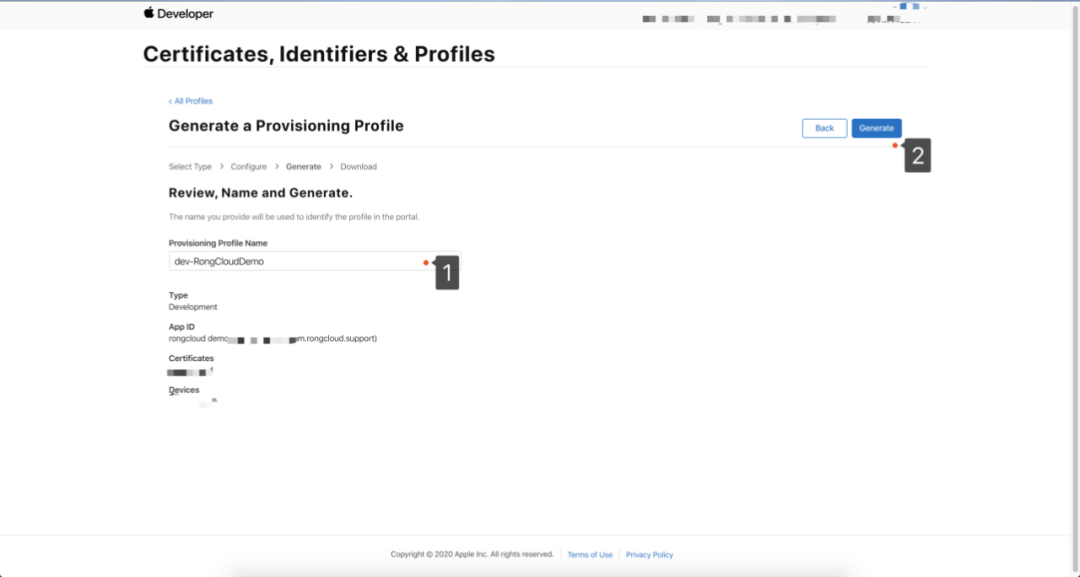Click the App ID value text
This screenshot has width=1080, height=577.
(272, 339)
